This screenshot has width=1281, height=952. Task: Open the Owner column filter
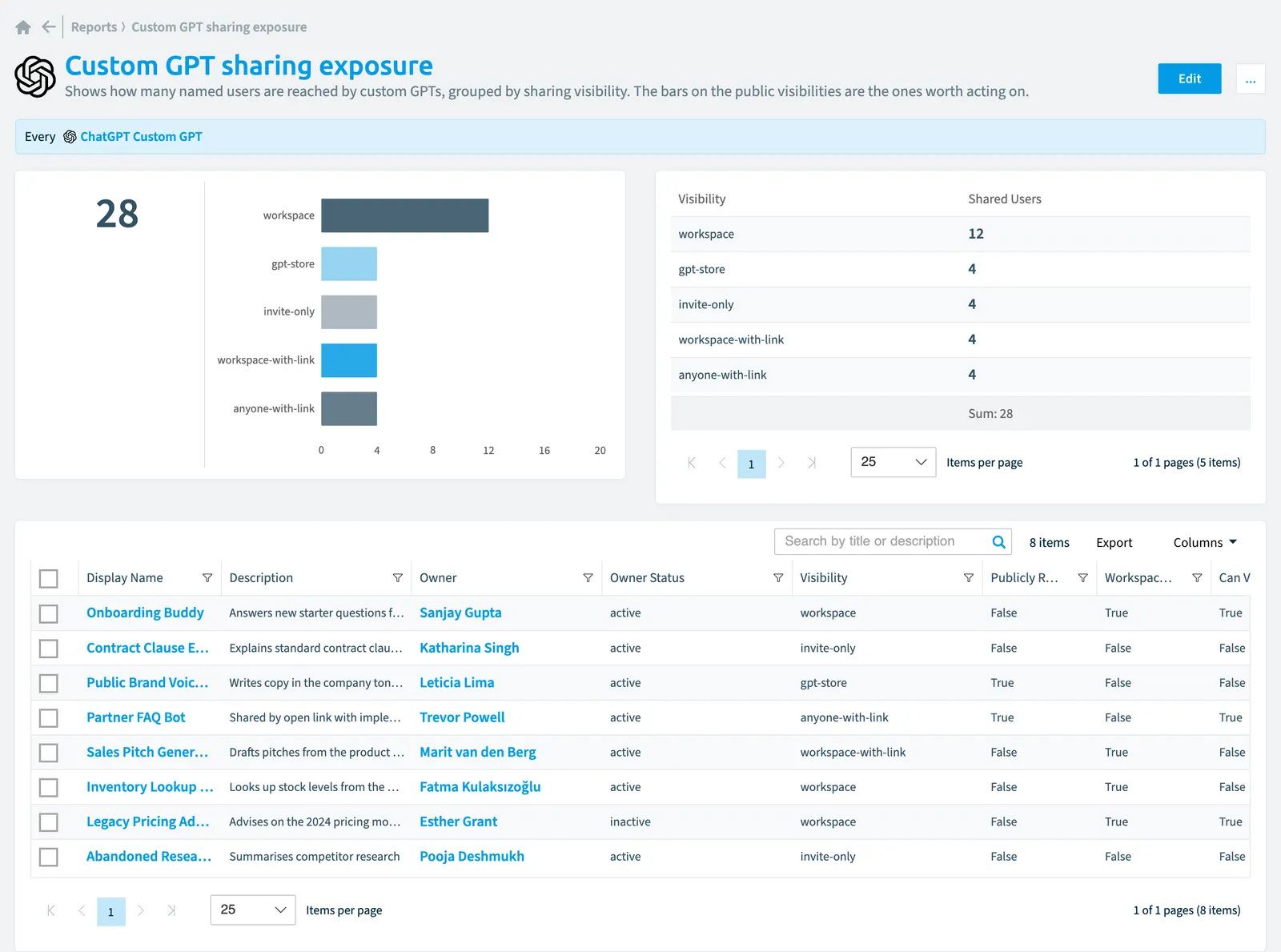coord(588,578)
